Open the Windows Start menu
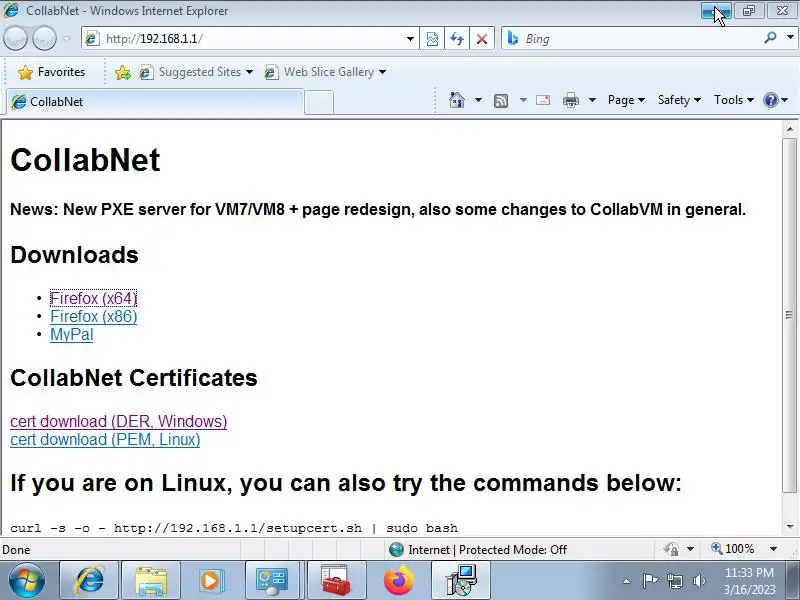Image resolution: width=800 pixels, height=600 pixels. pyautogui.click(x=26, y=580)
